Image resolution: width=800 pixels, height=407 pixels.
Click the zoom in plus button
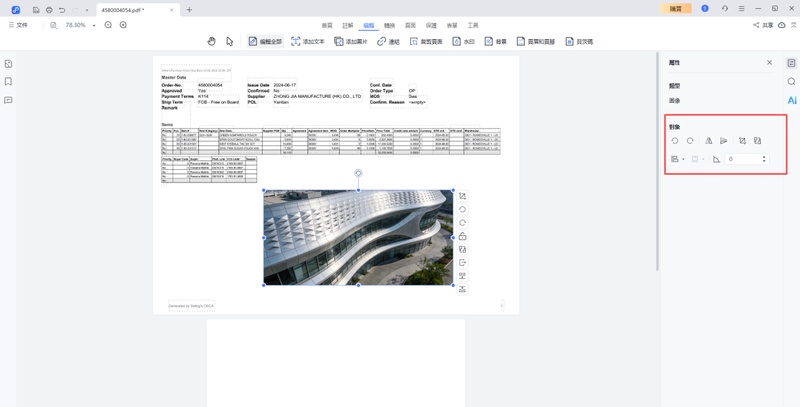pos(123,25)
